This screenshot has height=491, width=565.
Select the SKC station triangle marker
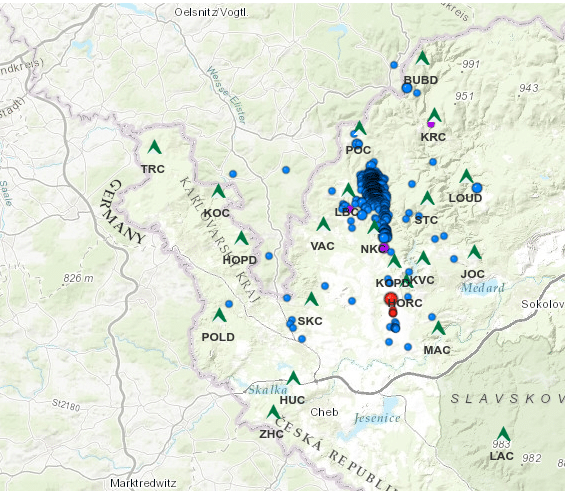[311, 299]
